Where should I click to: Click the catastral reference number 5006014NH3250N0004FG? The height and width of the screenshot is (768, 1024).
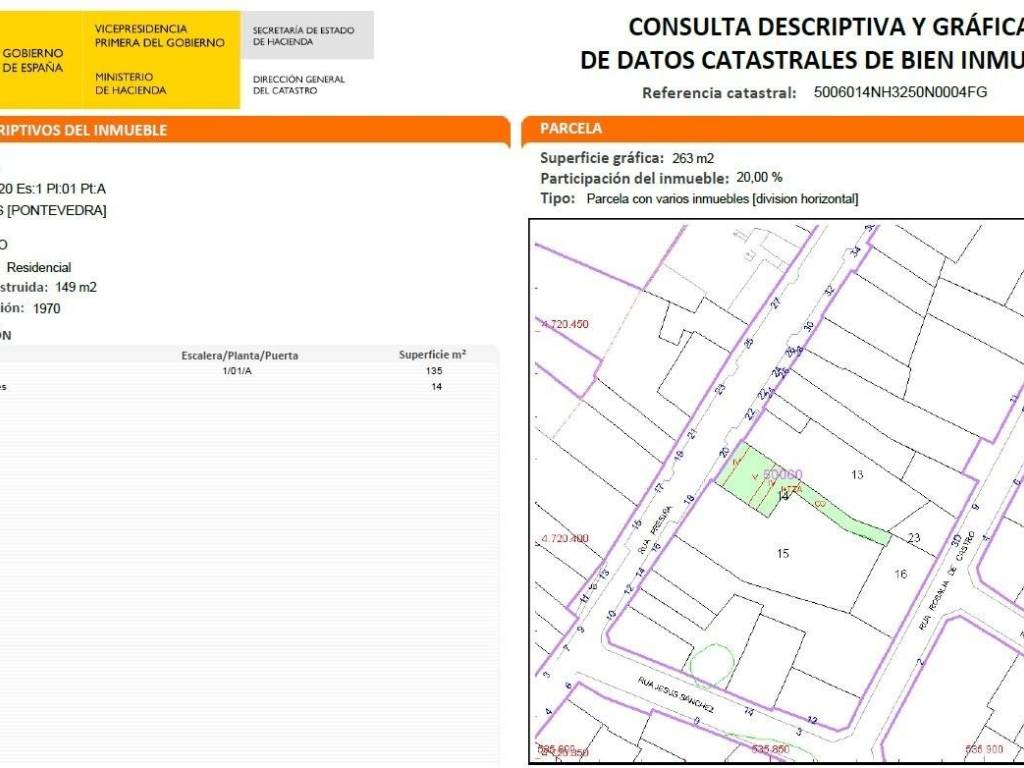pyautogui.click(x=900, y=92)
